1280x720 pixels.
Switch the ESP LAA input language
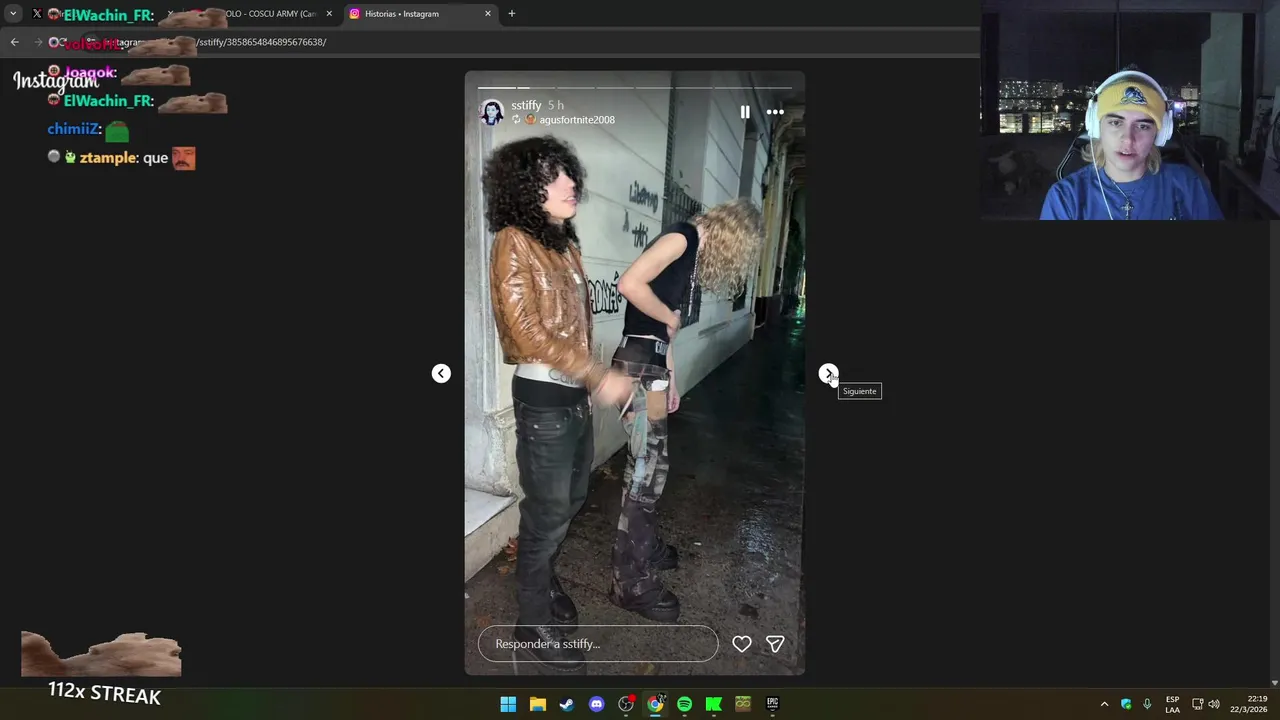coord(1172,704)
